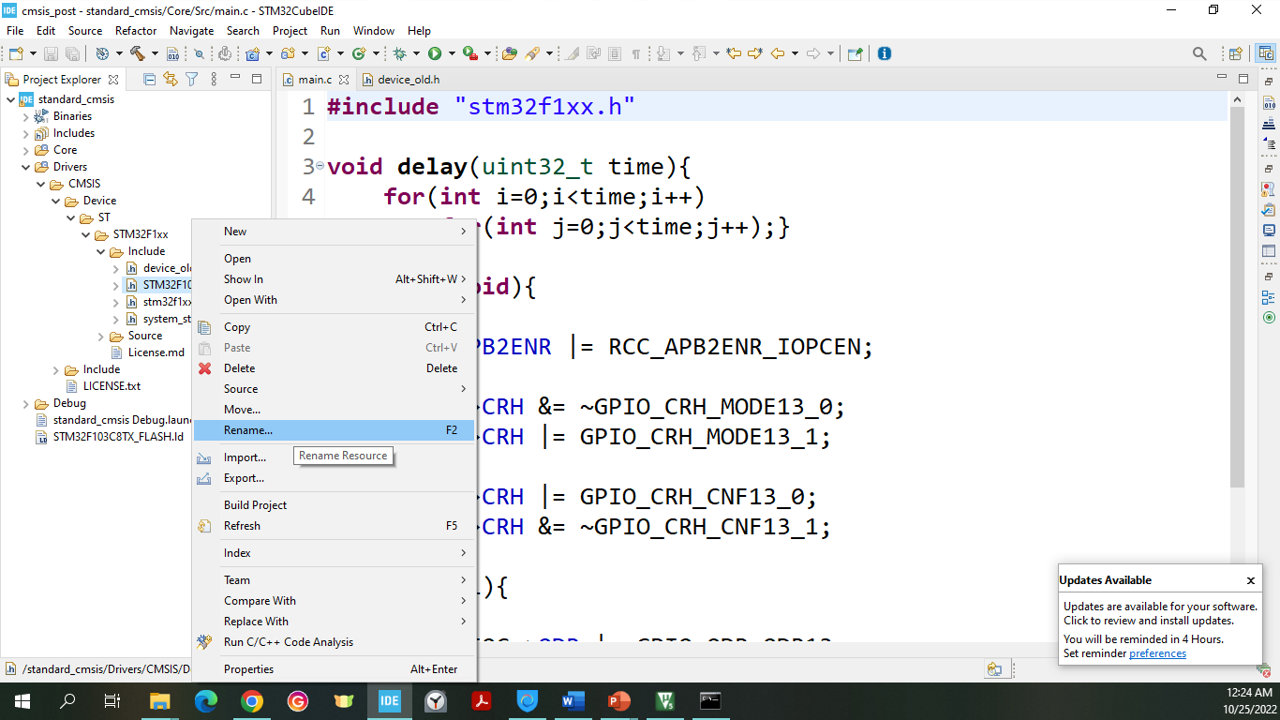
Task: Click the Pin Editor toolbar icon
Action: (x=855, y=54)
